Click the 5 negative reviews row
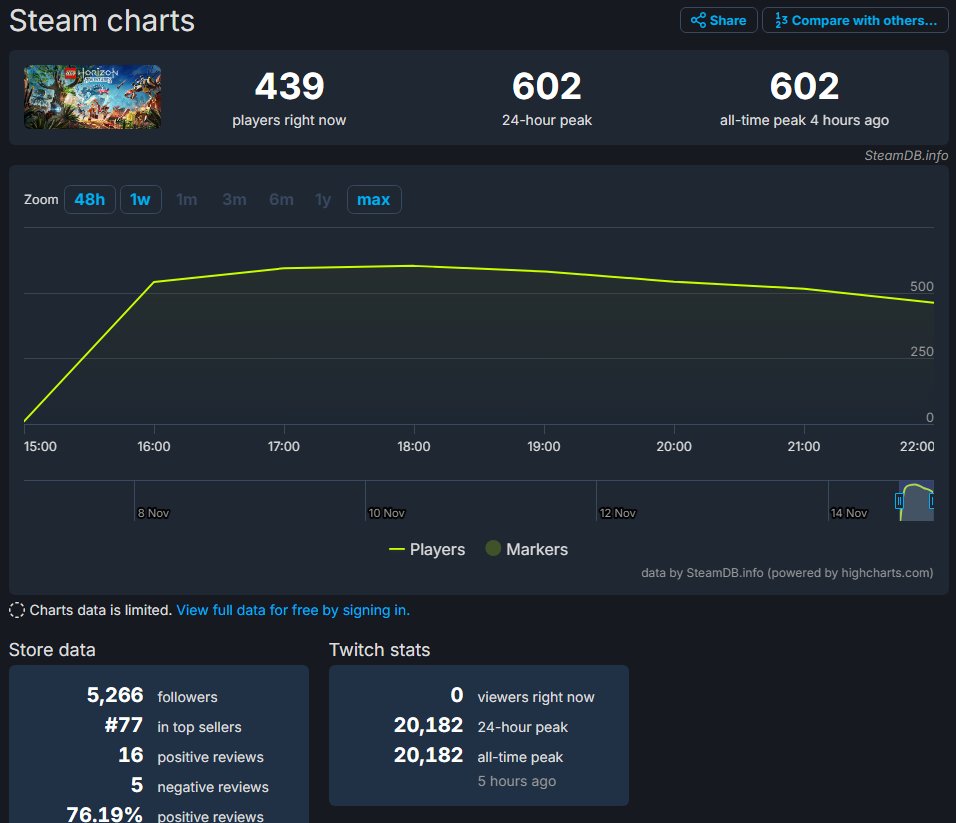 (199, 785)
